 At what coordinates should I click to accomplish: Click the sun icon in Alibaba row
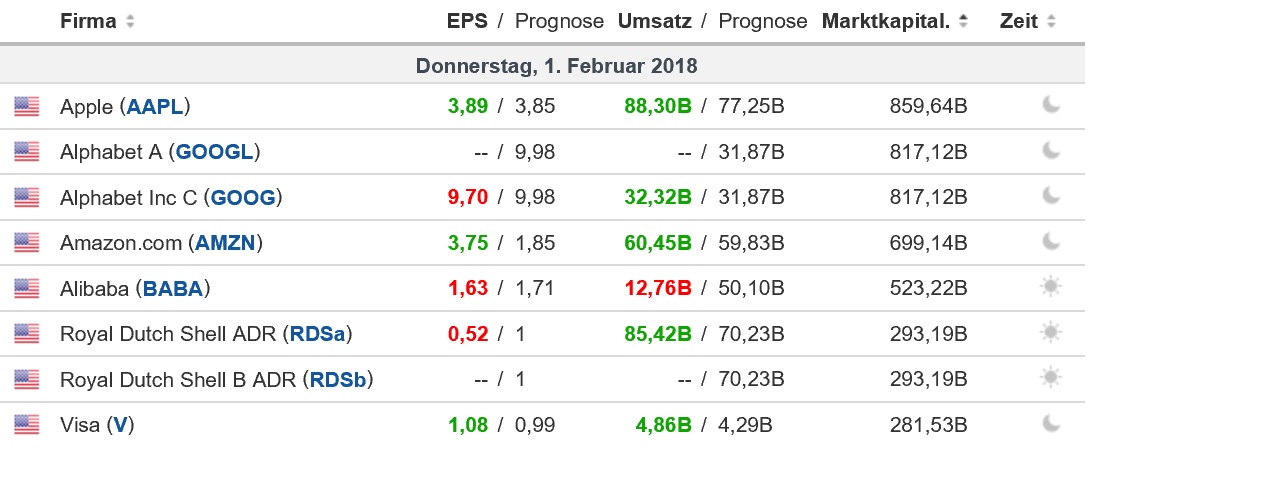coord(1051,287)
